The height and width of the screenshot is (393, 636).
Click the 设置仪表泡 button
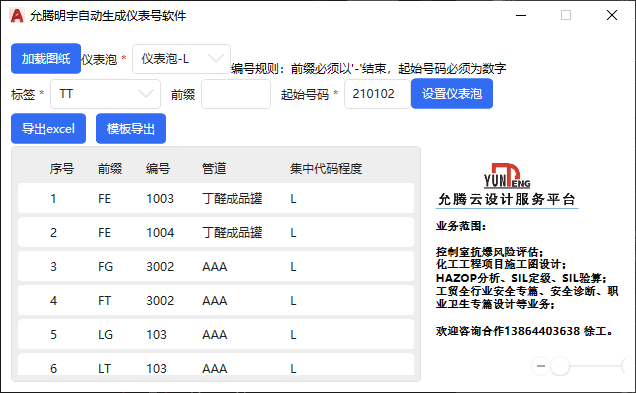click(452, 94)
